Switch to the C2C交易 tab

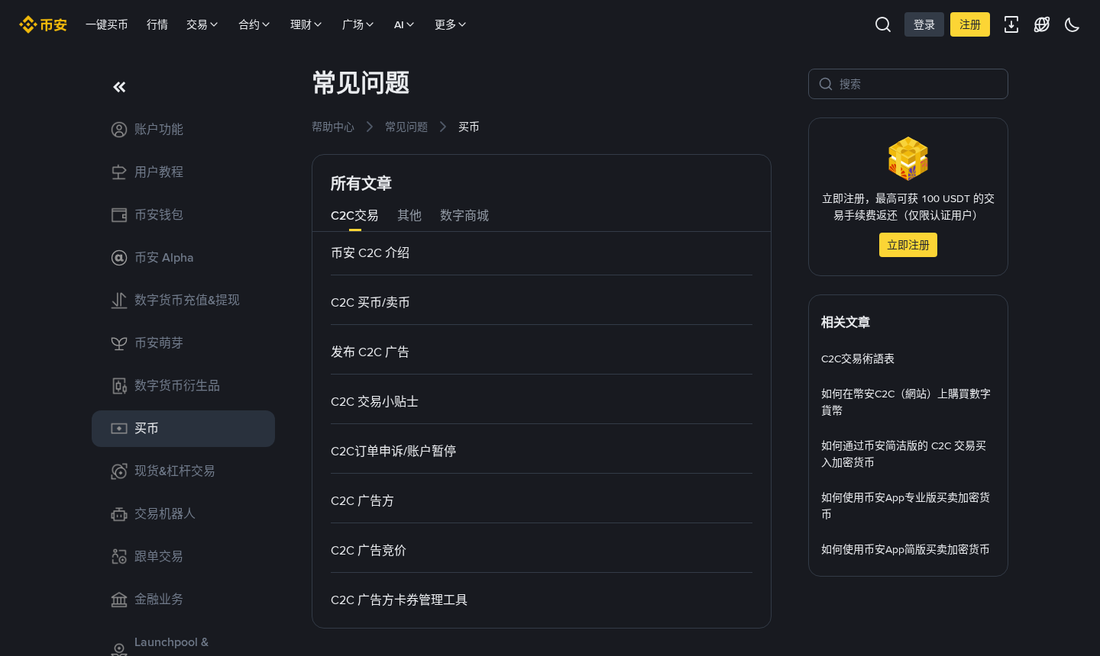coord(354,215)
